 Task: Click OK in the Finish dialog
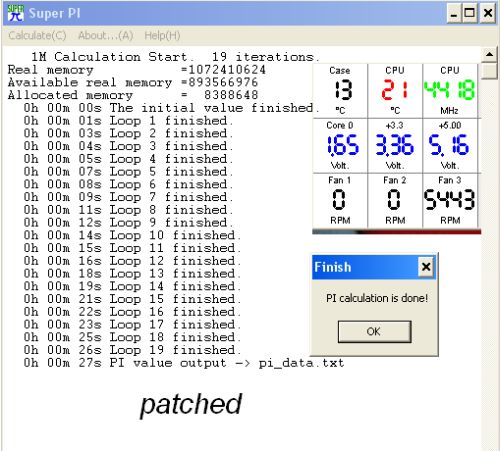tap(374, 331)
